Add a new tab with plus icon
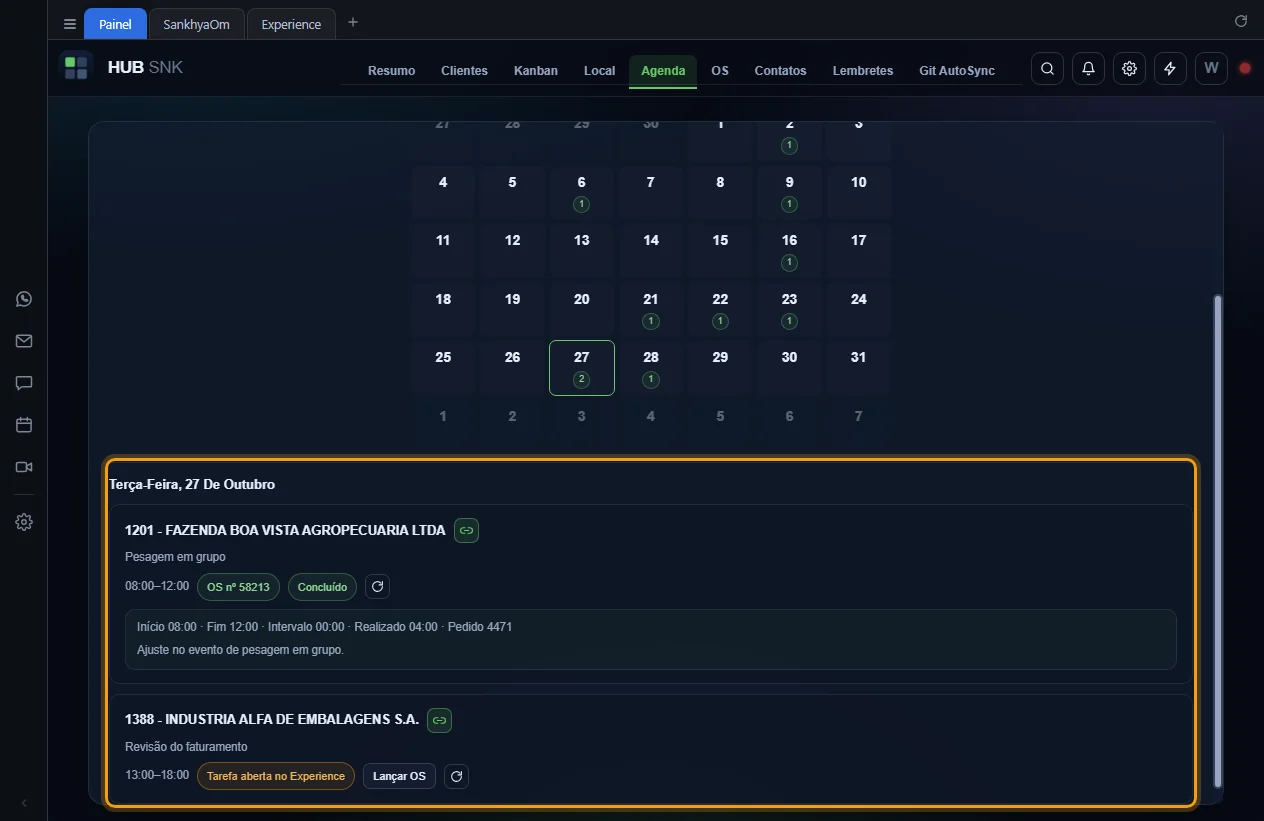Image resolution: width=1264 pixels, height=821 pixels. tap(352, 23)
